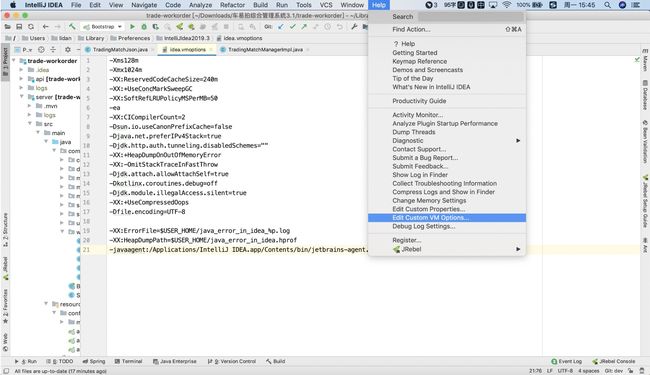Screen dimensions: 650x375
Task: Open the JRebel Console panel
Action: (614, 361)
